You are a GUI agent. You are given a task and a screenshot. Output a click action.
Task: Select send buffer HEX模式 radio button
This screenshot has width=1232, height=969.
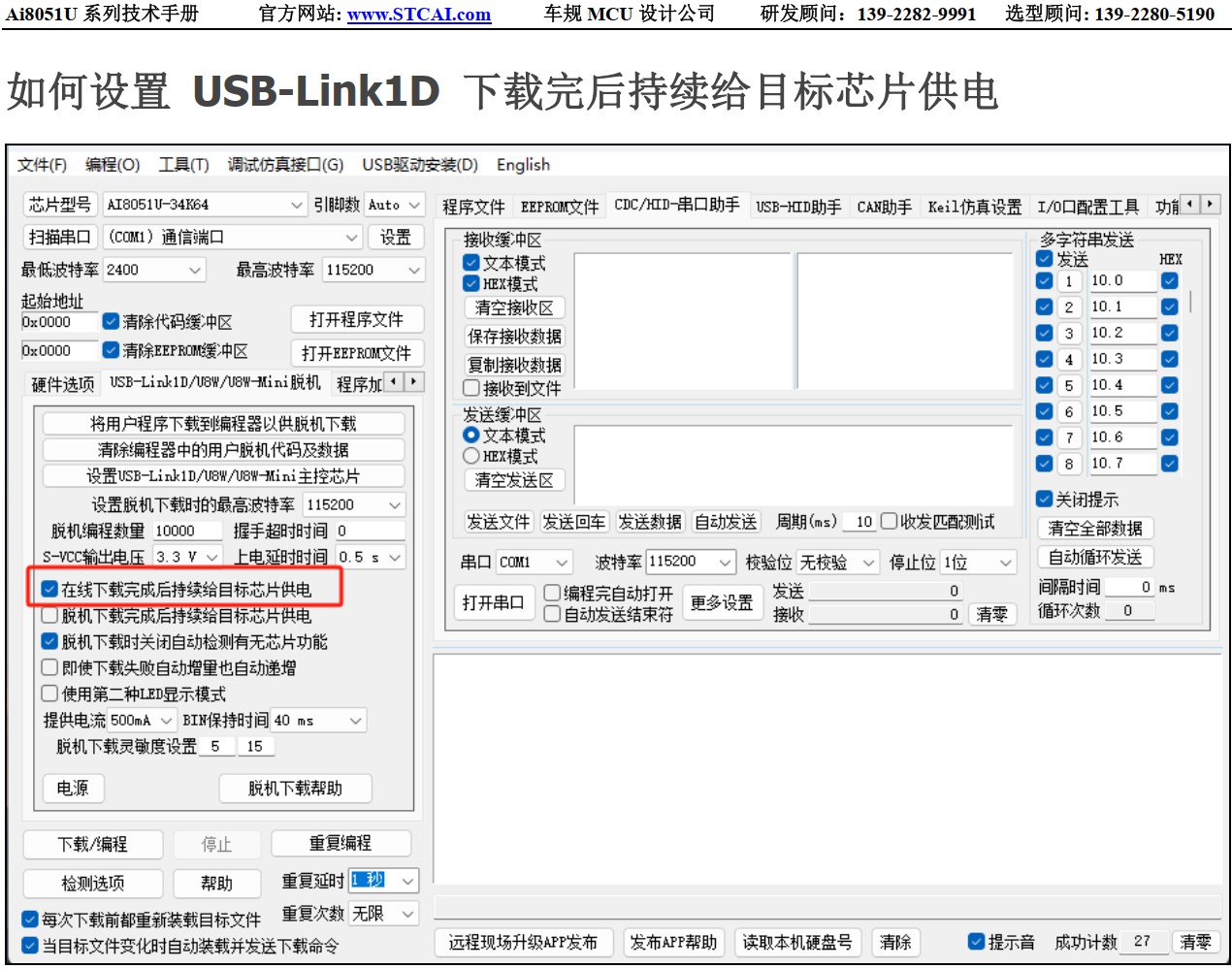point(471,456)
